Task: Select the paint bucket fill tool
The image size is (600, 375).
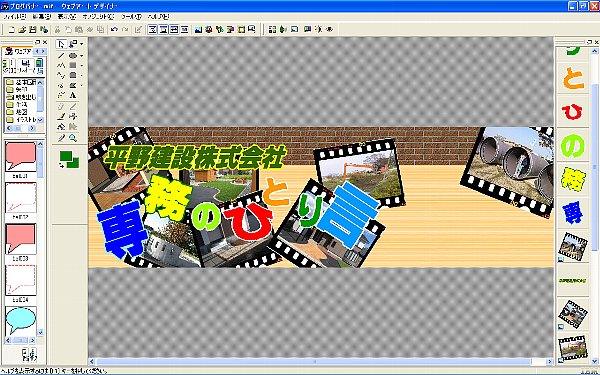Action: tap(61, 127)
